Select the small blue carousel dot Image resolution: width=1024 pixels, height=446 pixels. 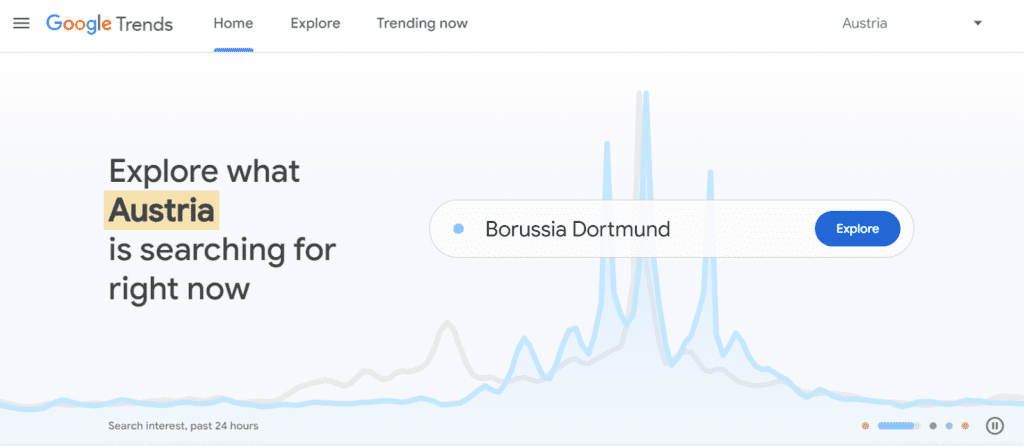tap(949, 426)
